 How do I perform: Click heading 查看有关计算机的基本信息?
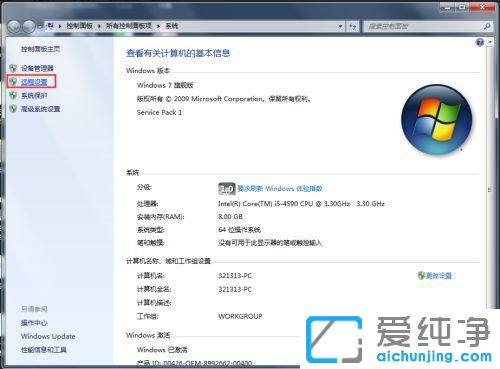[x=178, y=53]
